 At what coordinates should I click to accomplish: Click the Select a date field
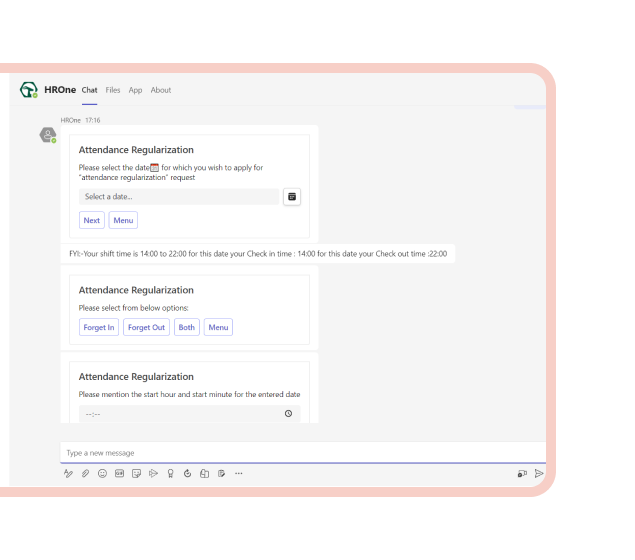[178, 197]
